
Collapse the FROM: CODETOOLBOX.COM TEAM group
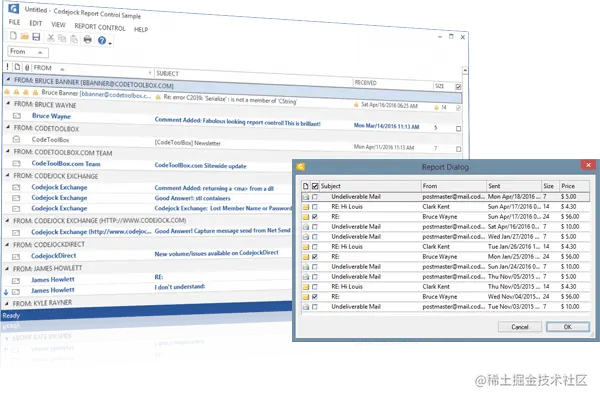tap(8, 151)
